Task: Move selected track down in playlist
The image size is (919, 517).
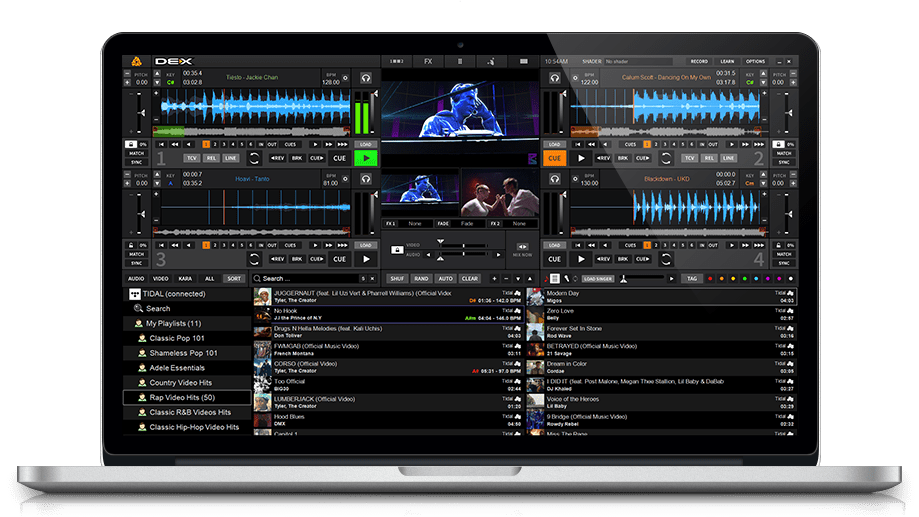Action: pyautogui.click(x=518, y=278)
